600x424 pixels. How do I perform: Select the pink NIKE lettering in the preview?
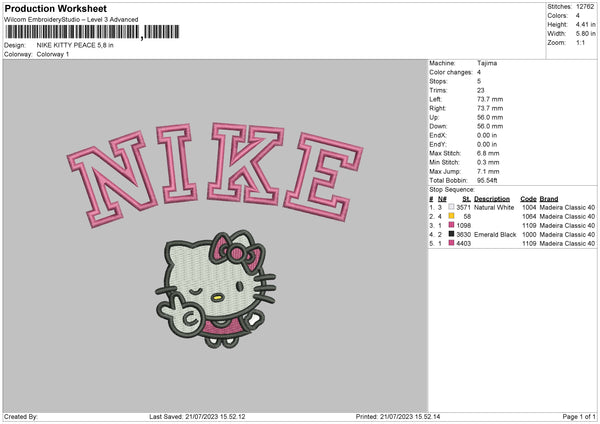click(215, 174)
